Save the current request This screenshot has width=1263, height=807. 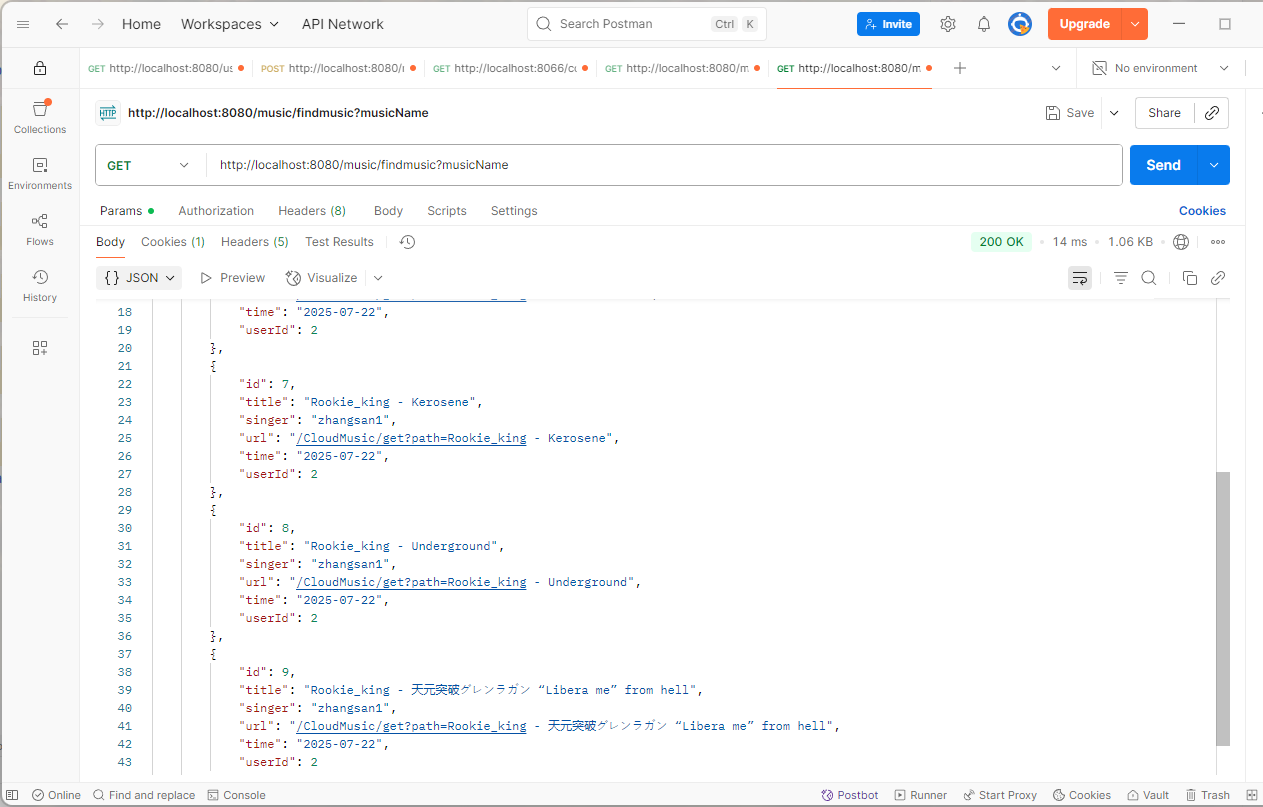(1070, 113)
